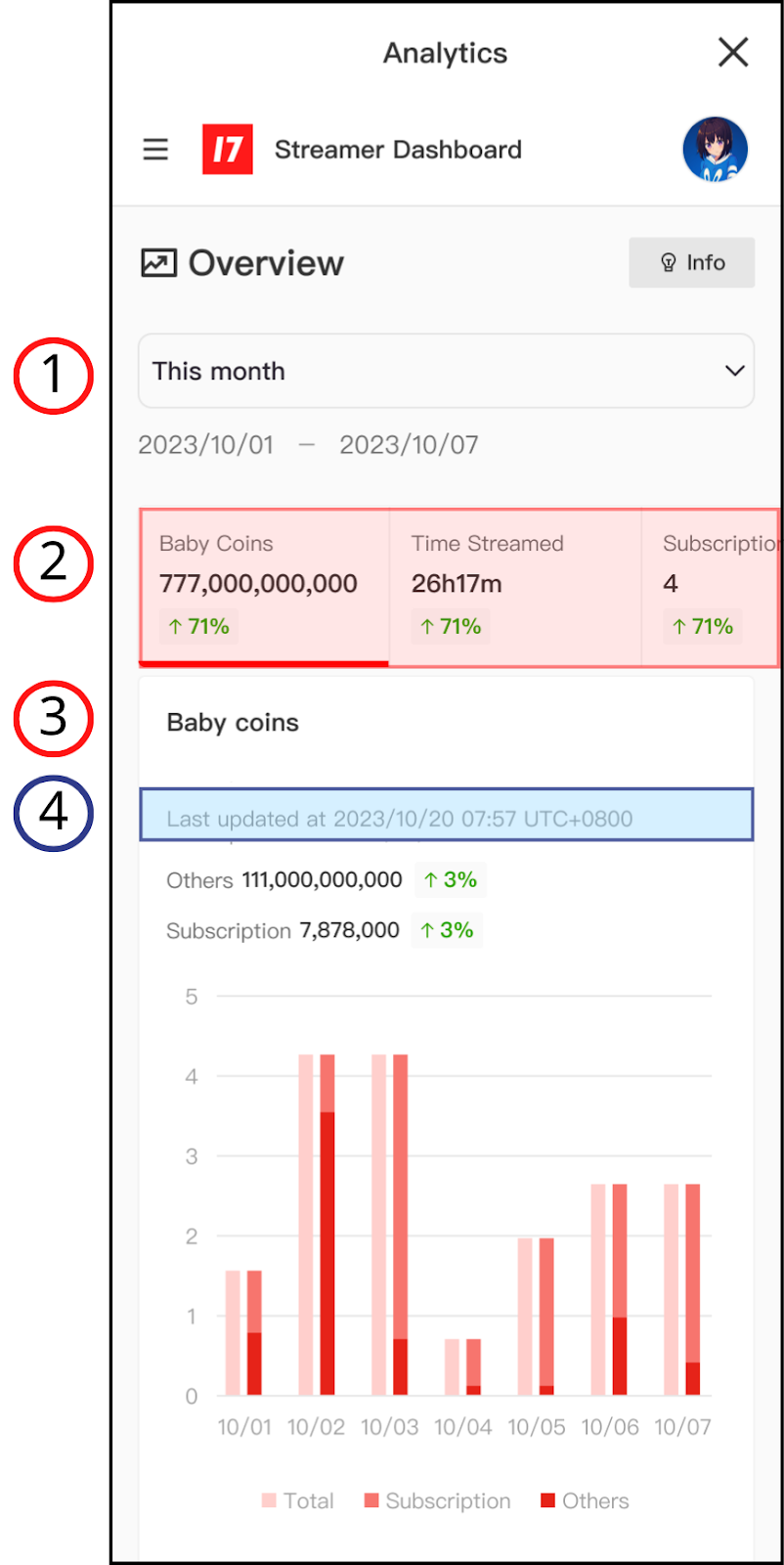
Task: Switch to the Subscription tab
Action: 711,585
